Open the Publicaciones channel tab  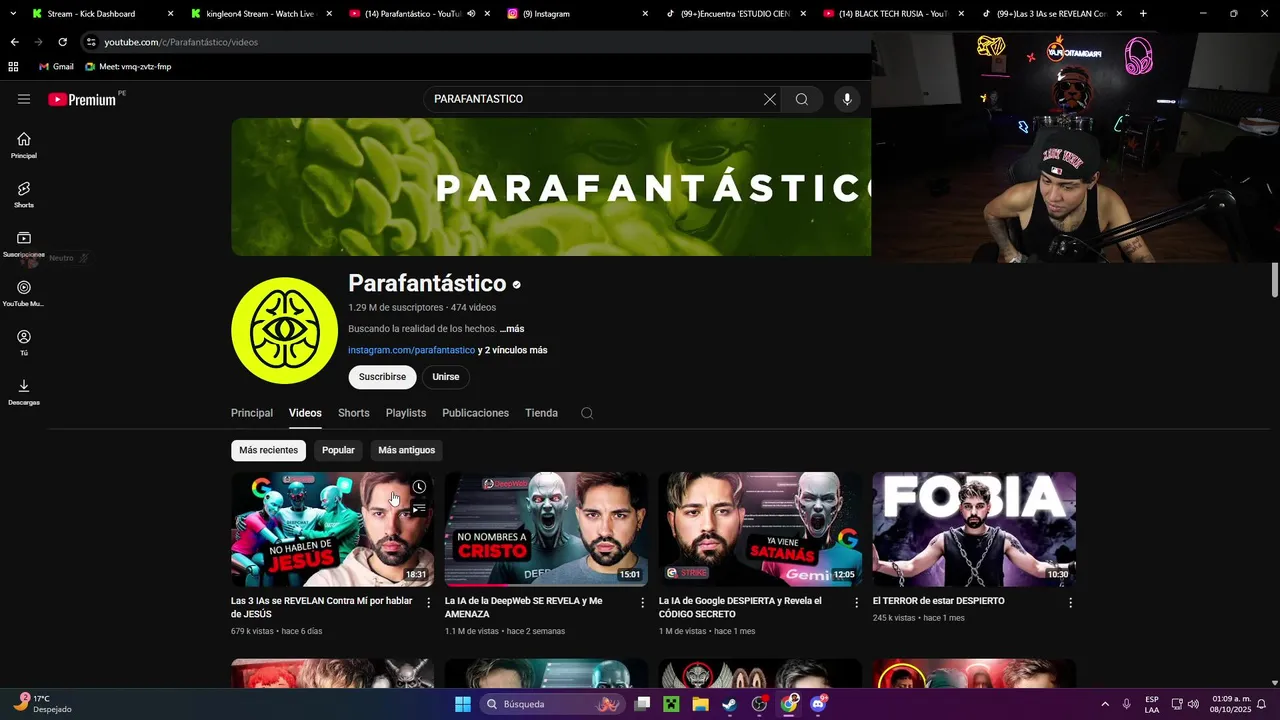[475, 413]
